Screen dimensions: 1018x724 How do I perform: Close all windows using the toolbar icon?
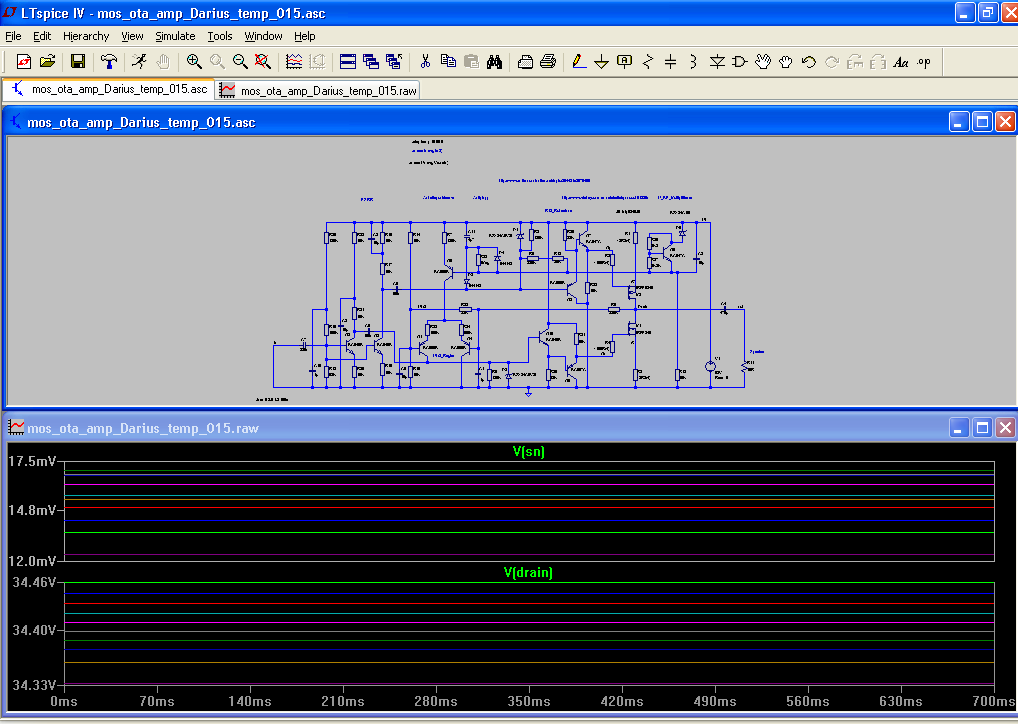(x=394, y=62)
